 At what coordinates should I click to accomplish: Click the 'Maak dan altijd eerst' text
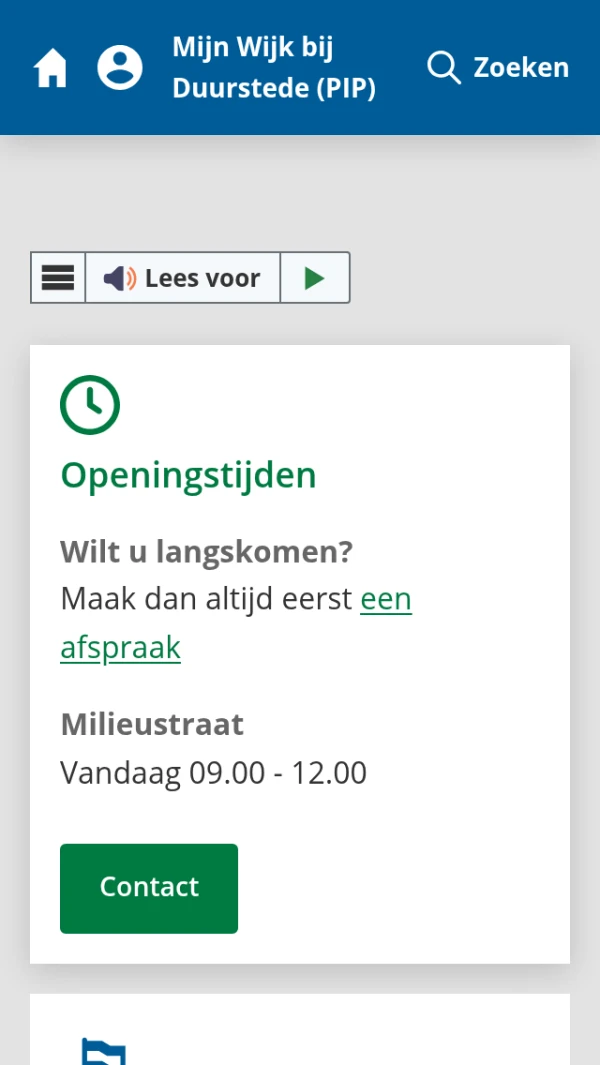(x=206, y=600)
